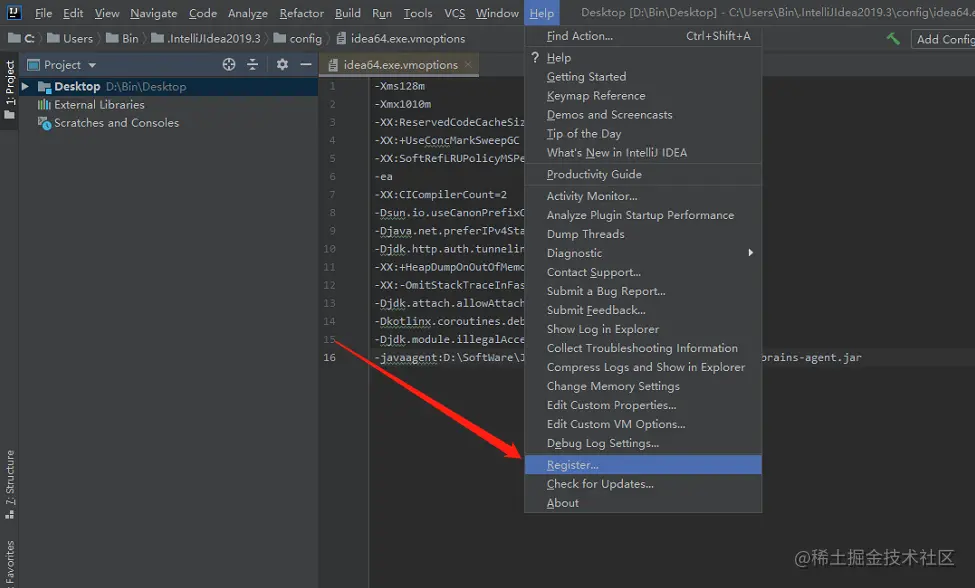This screenshot has width=975, height=588.
Task: Open the Structure tool window stripe
Action: point(9,484)
